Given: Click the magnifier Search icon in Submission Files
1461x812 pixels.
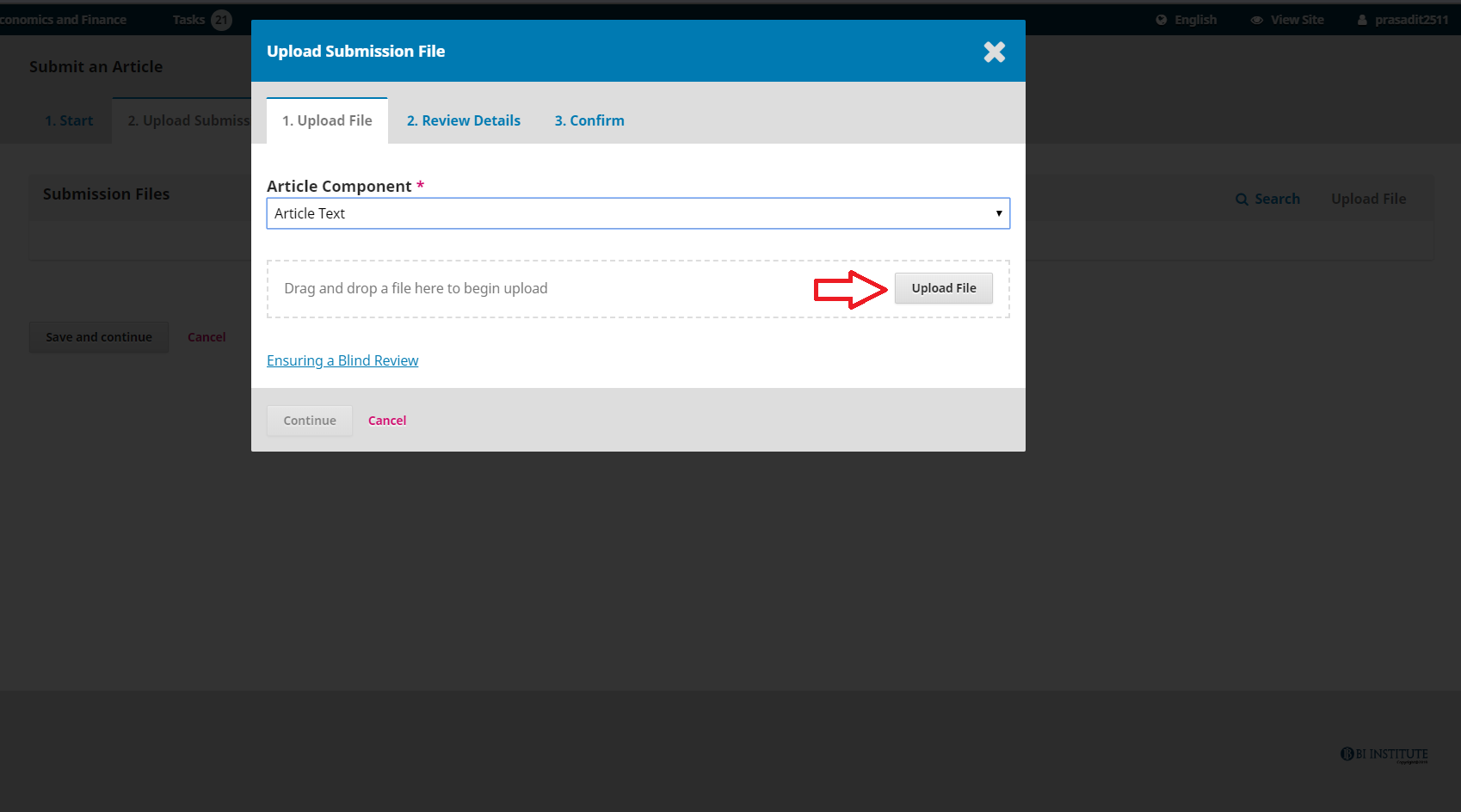Looking at the screenshot, I should 1242,200.
